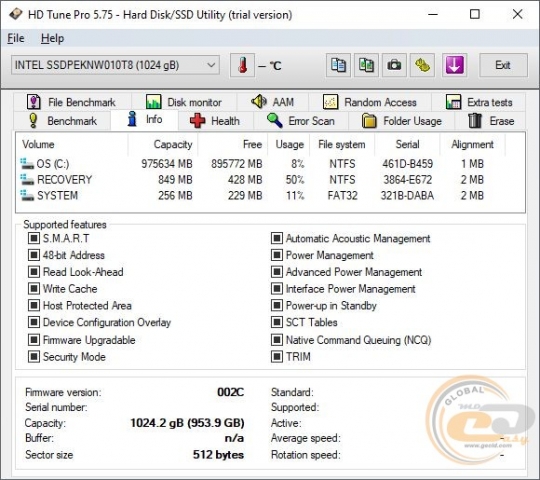Sort by the Free column header
Screen dimensions: 540x480
[x=232, y=144]
